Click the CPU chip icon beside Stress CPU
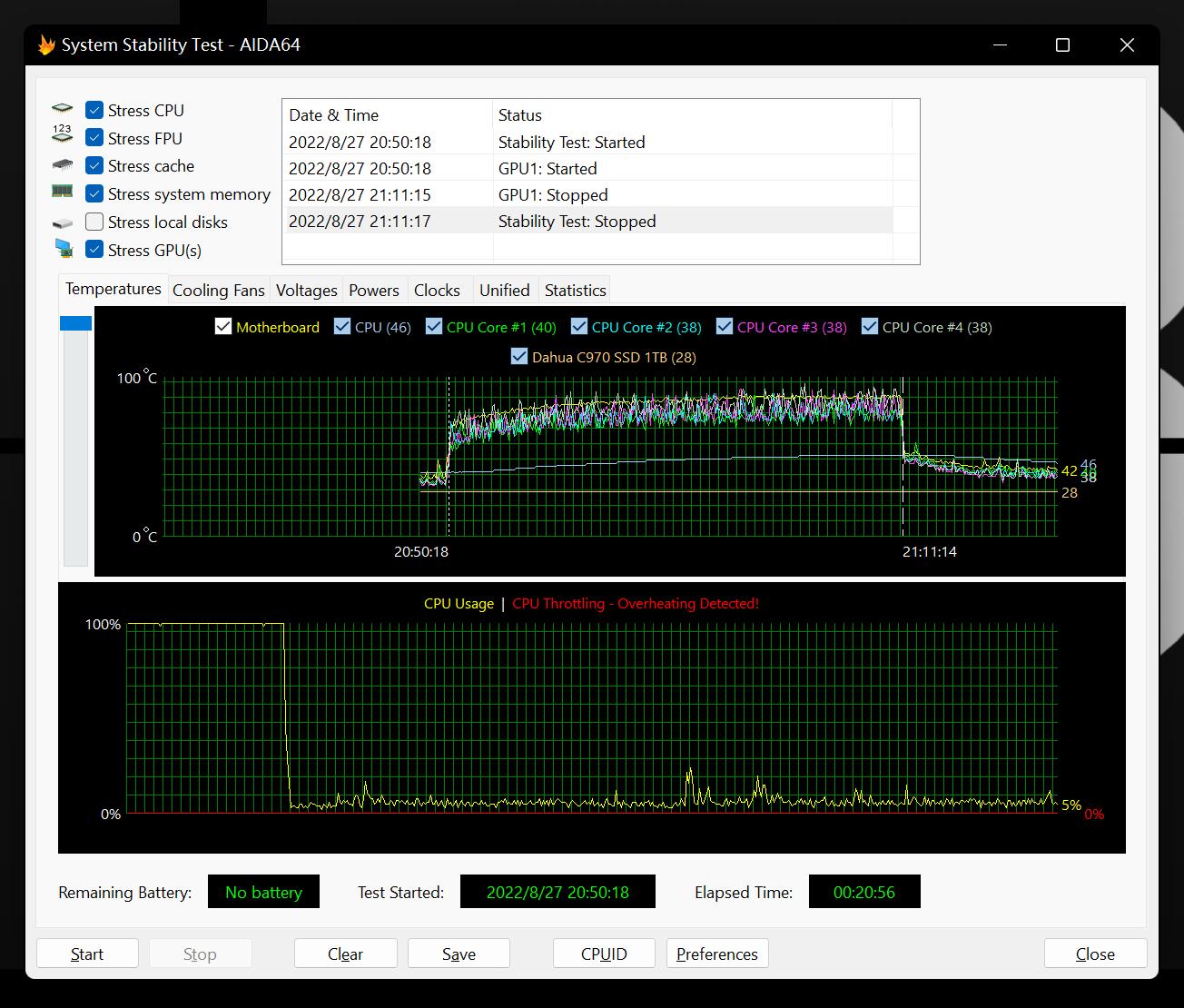 coord(62,110)
